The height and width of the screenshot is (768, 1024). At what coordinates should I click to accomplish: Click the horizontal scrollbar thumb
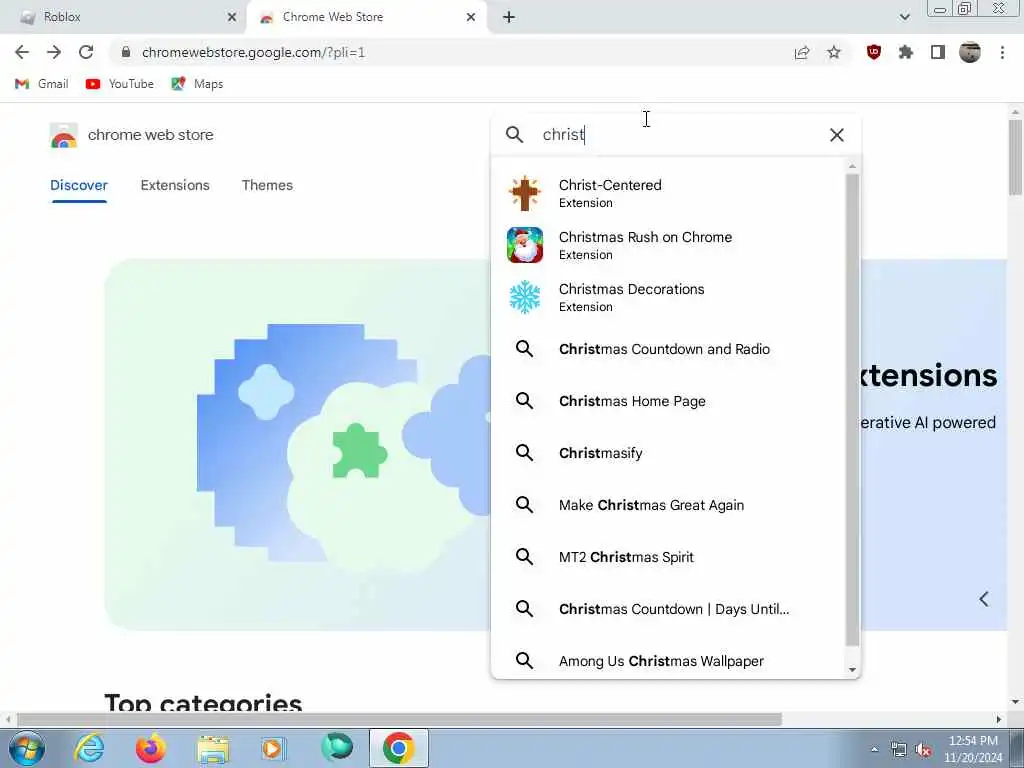(399, 719)
